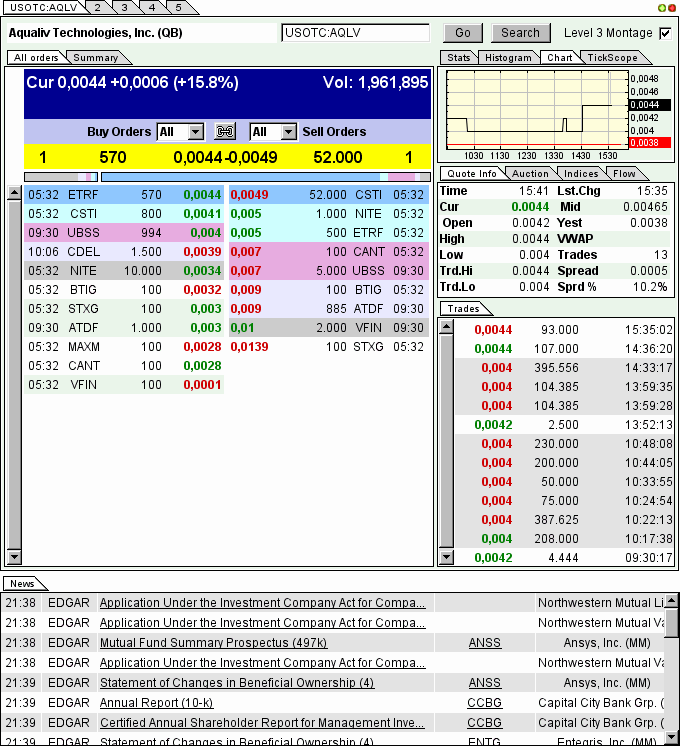The height and width of the screenshot is (750, 680).
Task: Open the Sell Orders All dropdown
Action: click(274, 132)
